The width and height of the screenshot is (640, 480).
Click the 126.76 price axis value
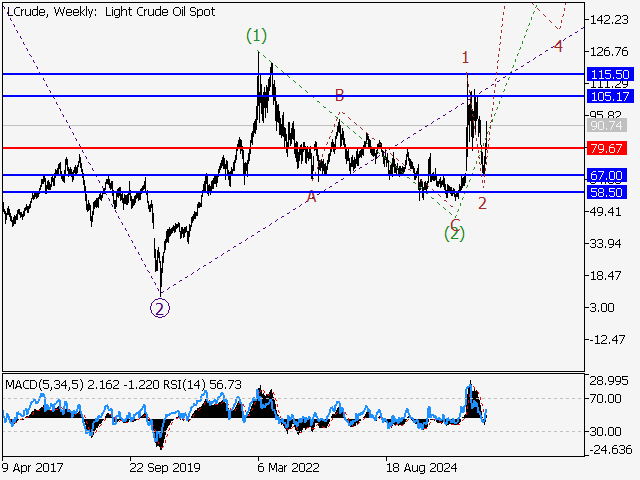[609, 52]
